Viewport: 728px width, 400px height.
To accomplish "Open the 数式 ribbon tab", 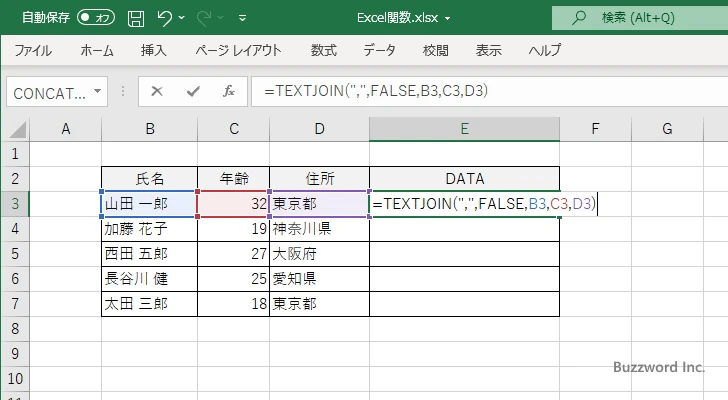I will tap(323, 50).
